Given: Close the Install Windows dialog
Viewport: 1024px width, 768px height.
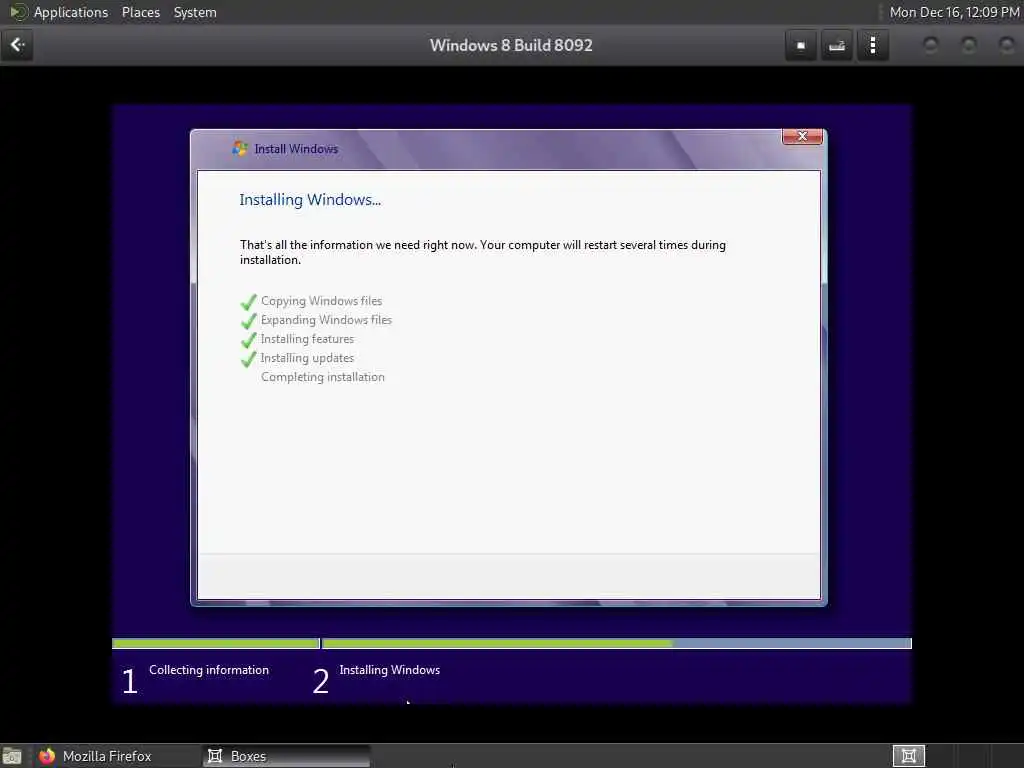Looking at the screenshot, I should (x=802, y=136).
